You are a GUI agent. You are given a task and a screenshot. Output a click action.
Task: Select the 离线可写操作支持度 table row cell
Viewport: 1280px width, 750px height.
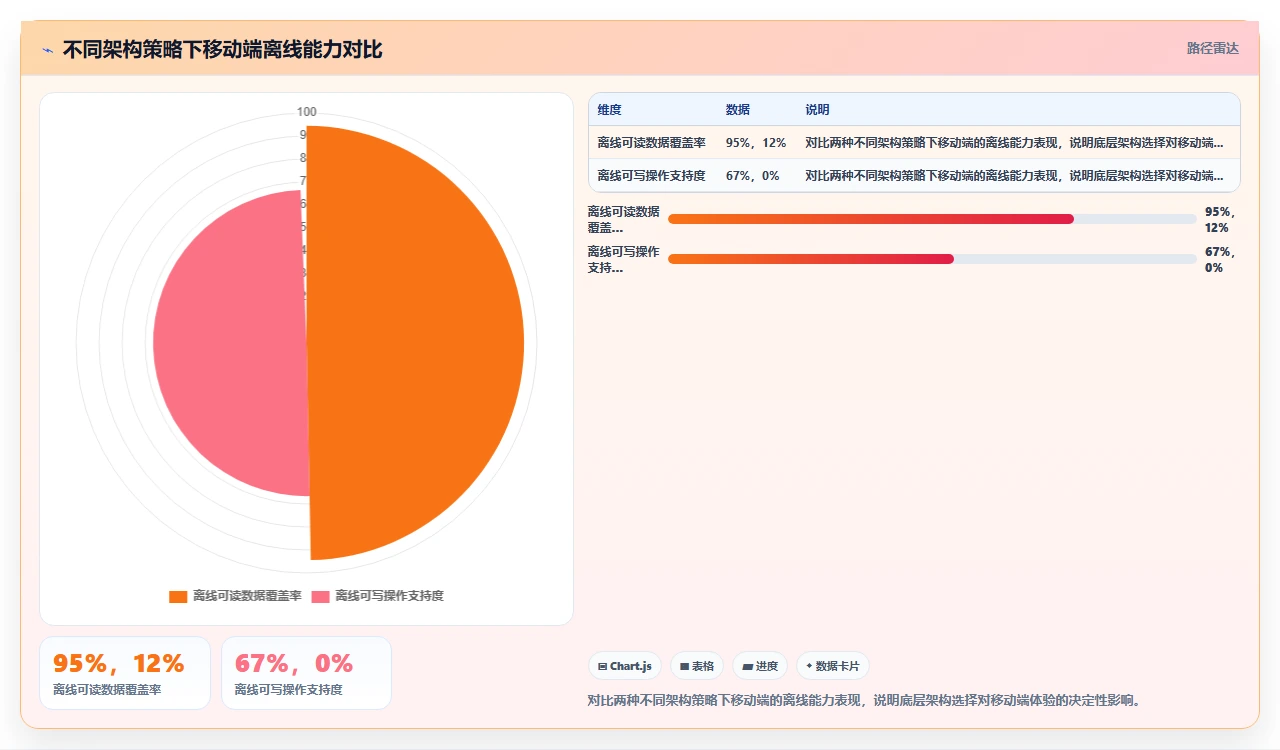[x=651, y=175]
